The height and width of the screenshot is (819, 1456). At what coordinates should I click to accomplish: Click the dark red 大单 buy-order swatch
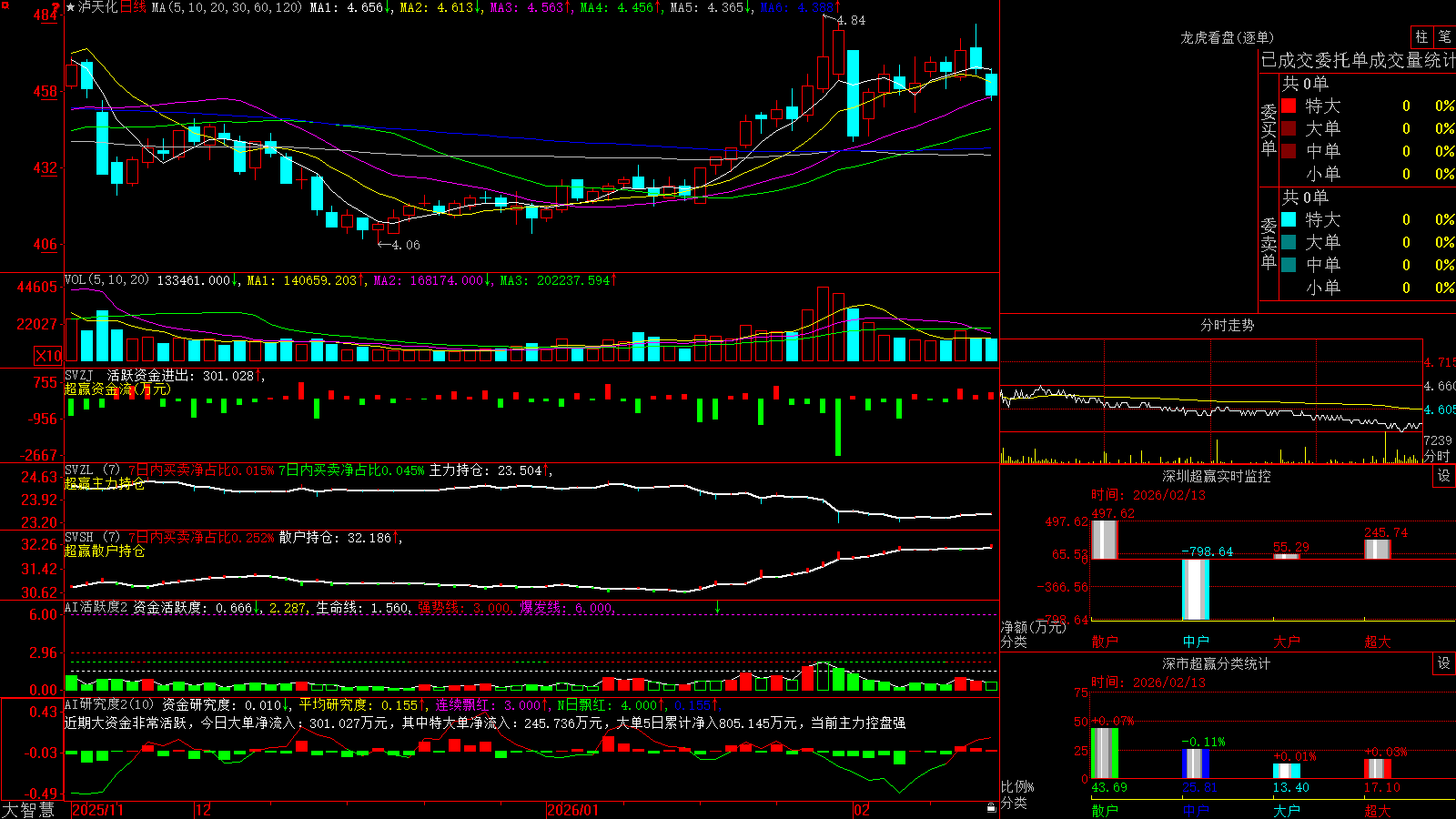tap(1289, 128)
